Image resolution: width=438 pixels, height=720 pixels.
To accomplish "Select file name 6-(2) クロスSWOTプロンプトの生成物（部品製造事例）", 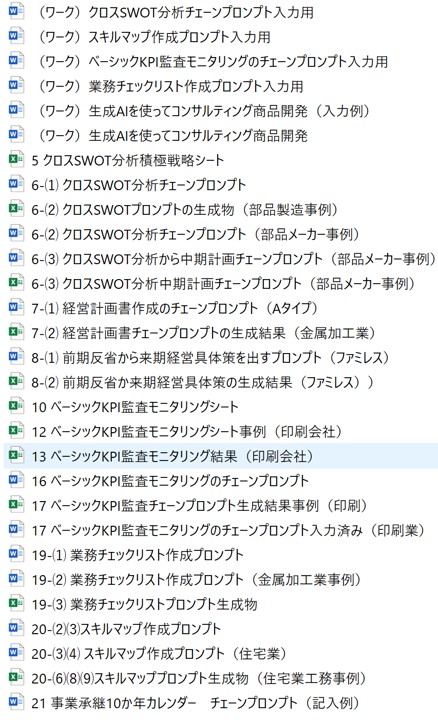I will coord(185,209).
